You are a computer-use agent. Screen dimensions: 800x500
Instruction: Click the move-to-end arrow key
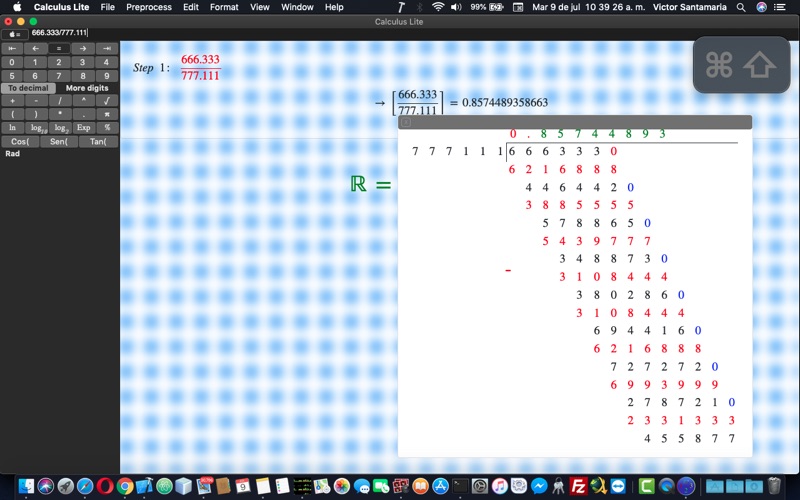tap(107, 48)
